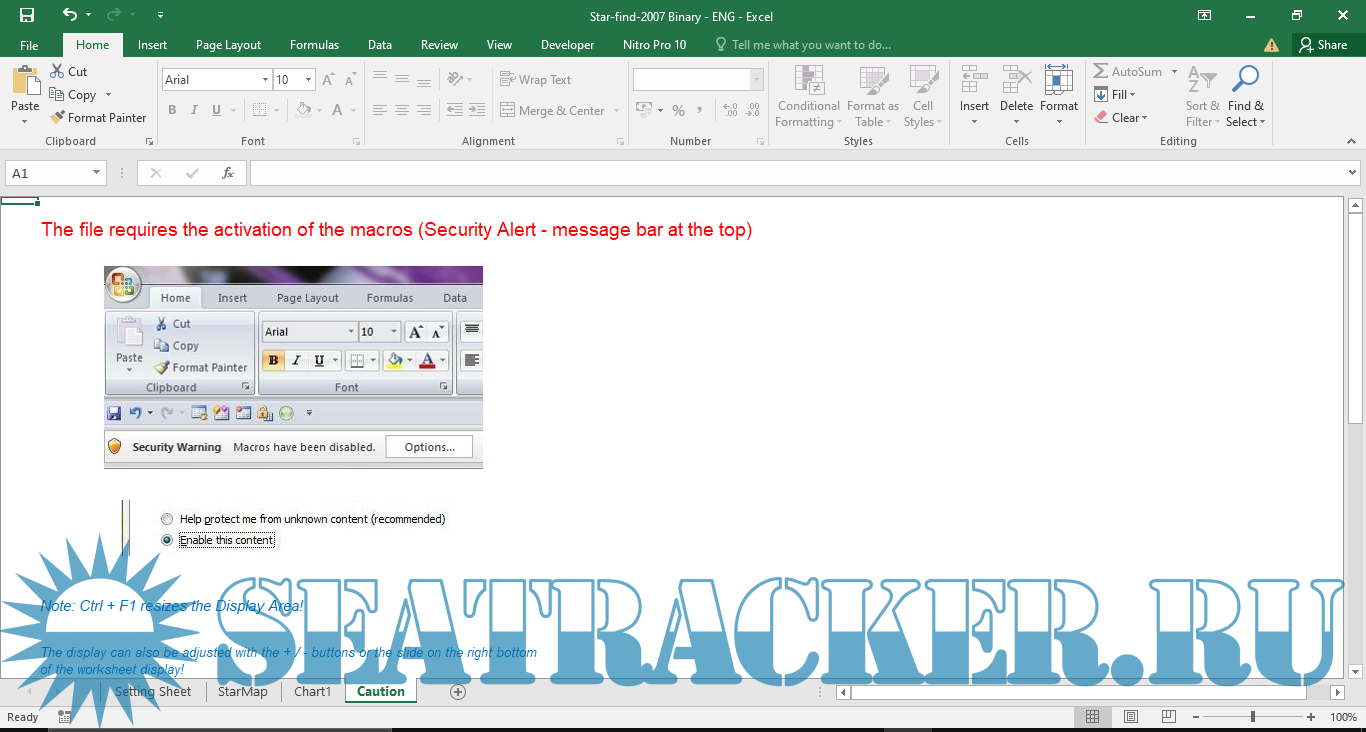Click the zoom slider handle
The height and width of the screenshot is (732, 1366).
click(1253, 717)
